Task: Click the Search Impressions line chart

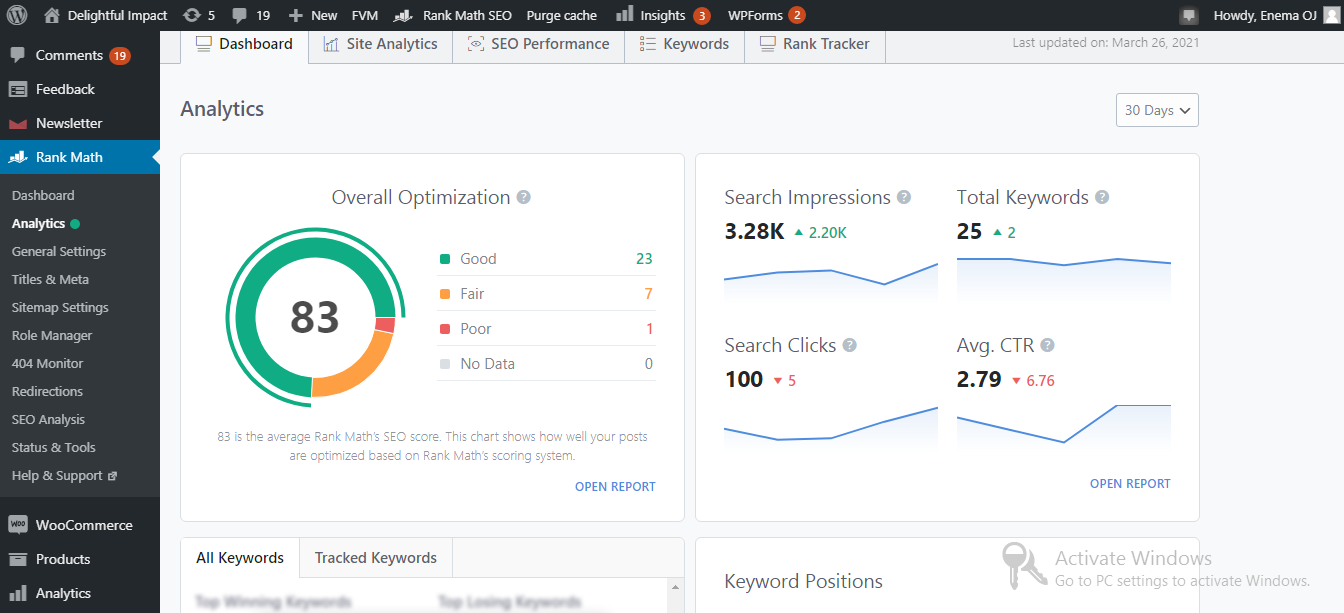Action: pyautogui.click(x=830, y=281)
